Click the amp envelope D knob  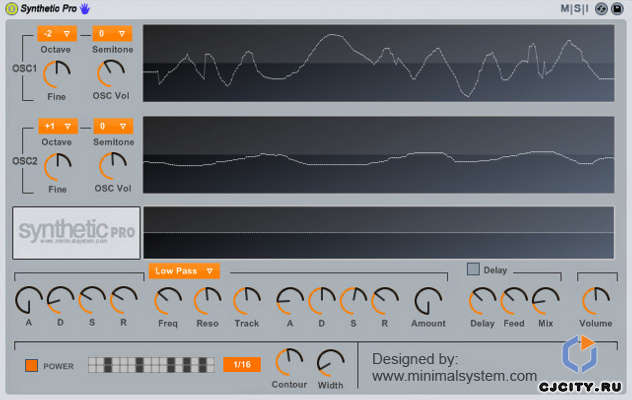[x=60, y=300]
